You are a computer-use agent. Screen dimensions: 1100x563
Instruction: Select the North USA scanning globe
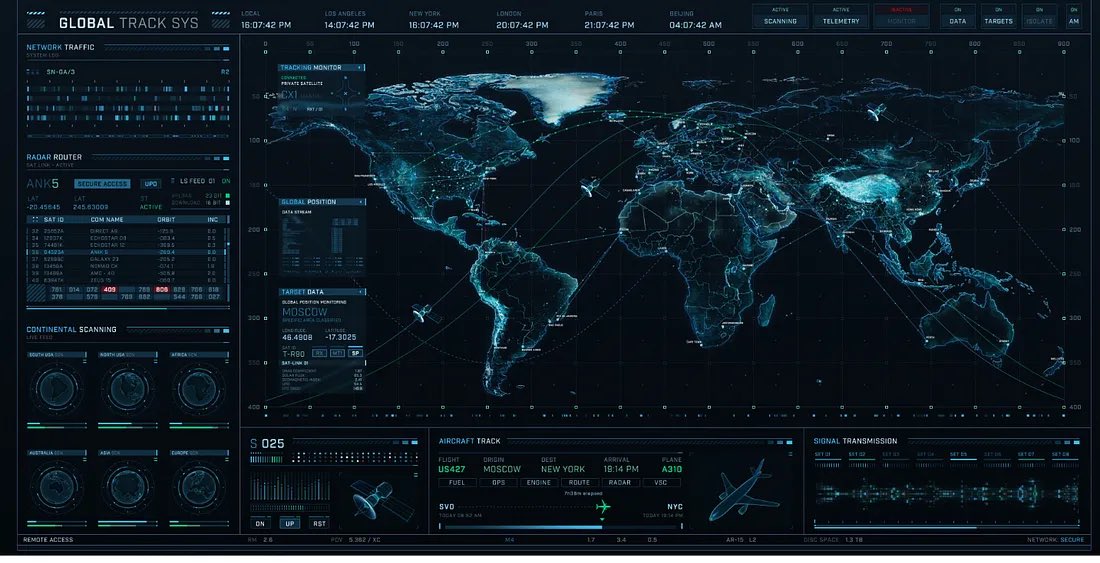128,389
